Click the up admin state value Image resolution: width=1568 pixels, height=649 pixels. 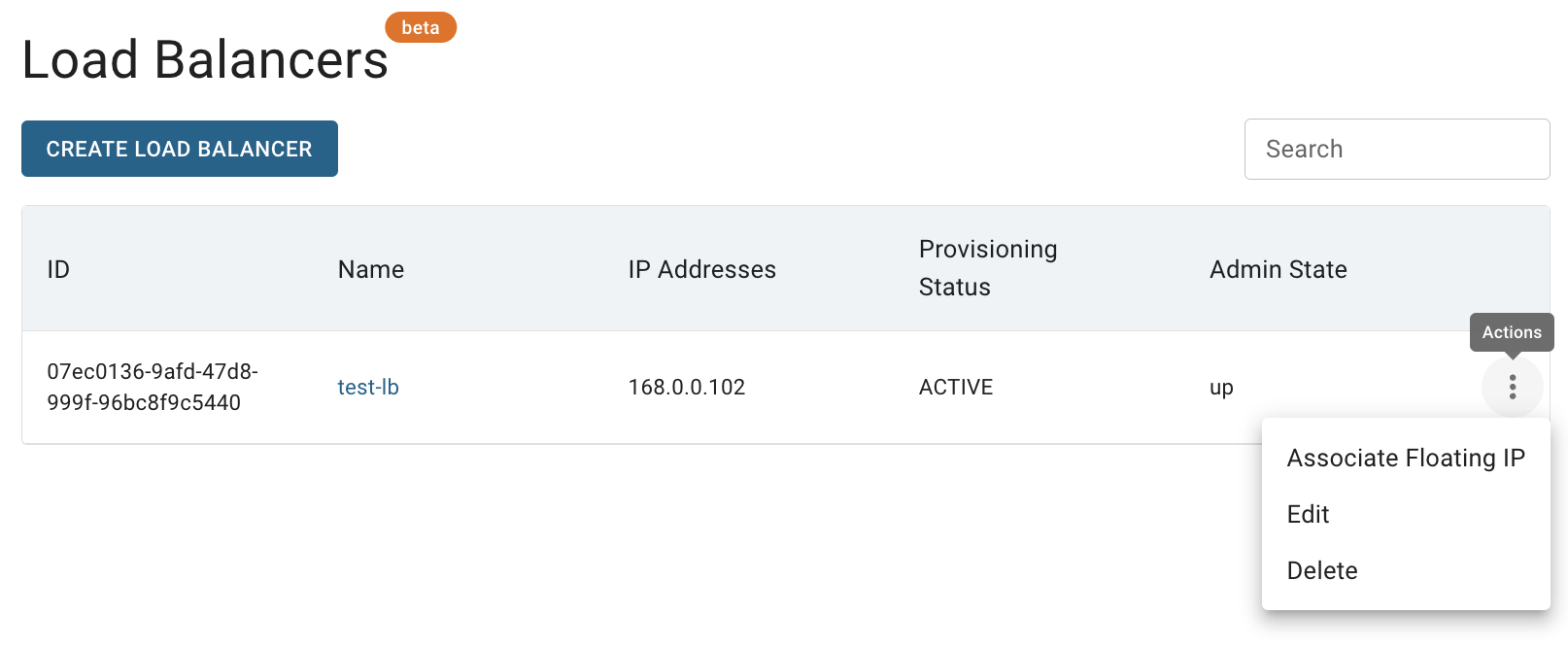(1221, 388)
